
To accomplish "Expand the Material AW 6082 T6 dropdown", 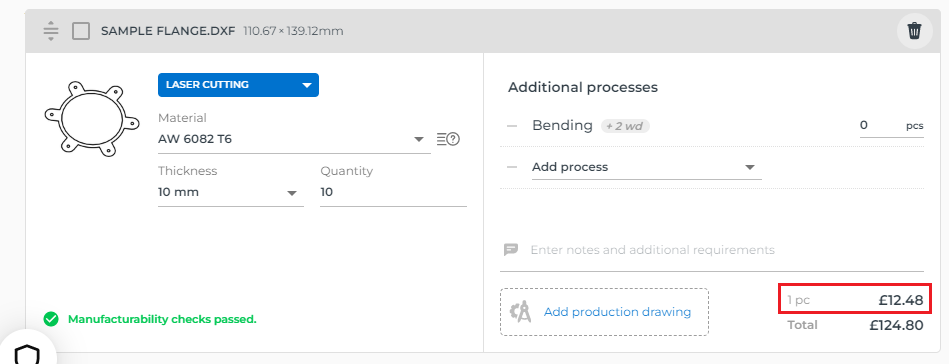I will pos(294,139).
